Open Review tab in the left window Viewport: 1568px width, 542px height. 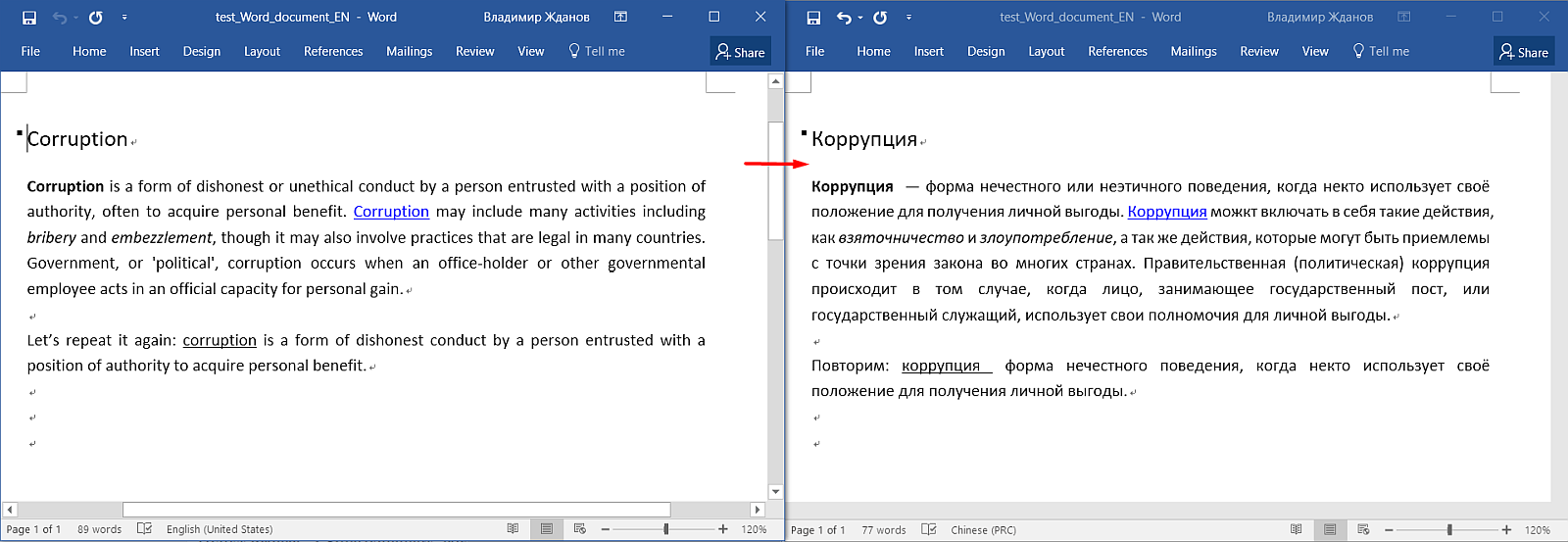click(x=474, y=51)
